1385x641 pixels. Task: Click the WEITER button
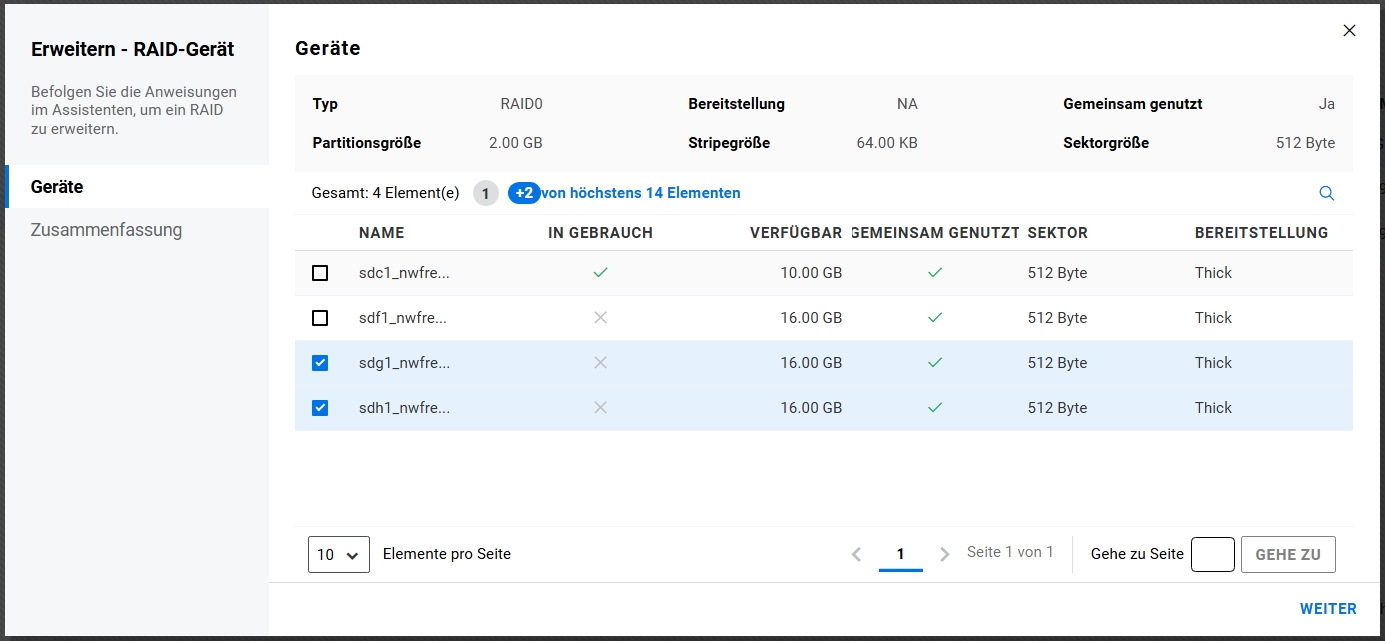1328,609
